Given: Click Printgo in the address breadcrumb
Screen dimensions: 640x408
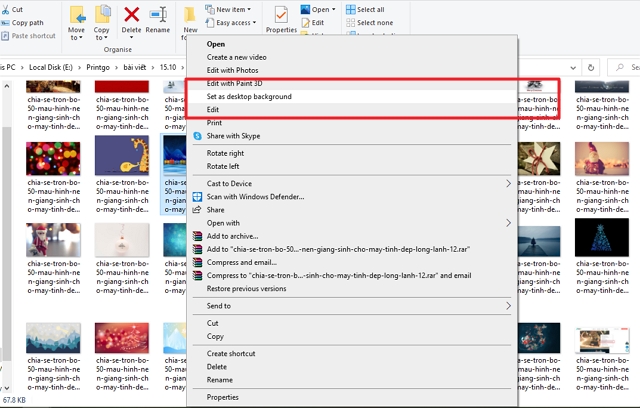Looking at the screenshot, I should [101, 67].
